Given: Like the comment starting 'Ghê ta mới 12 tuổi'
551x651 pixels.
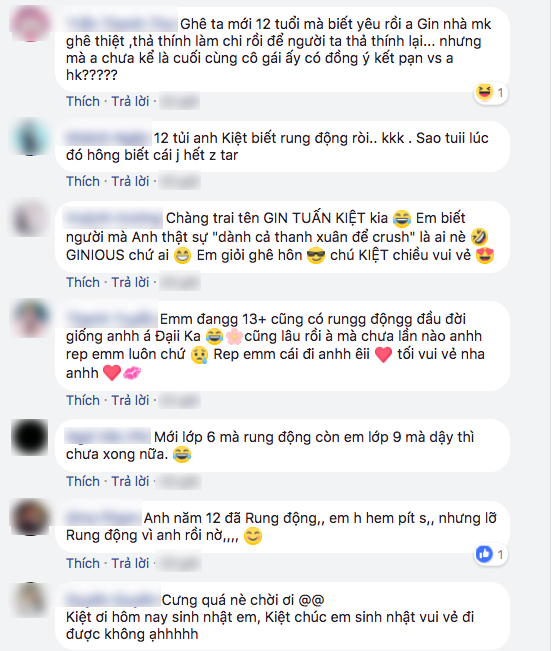Looking at the screenshot, I should pos(83,101).
